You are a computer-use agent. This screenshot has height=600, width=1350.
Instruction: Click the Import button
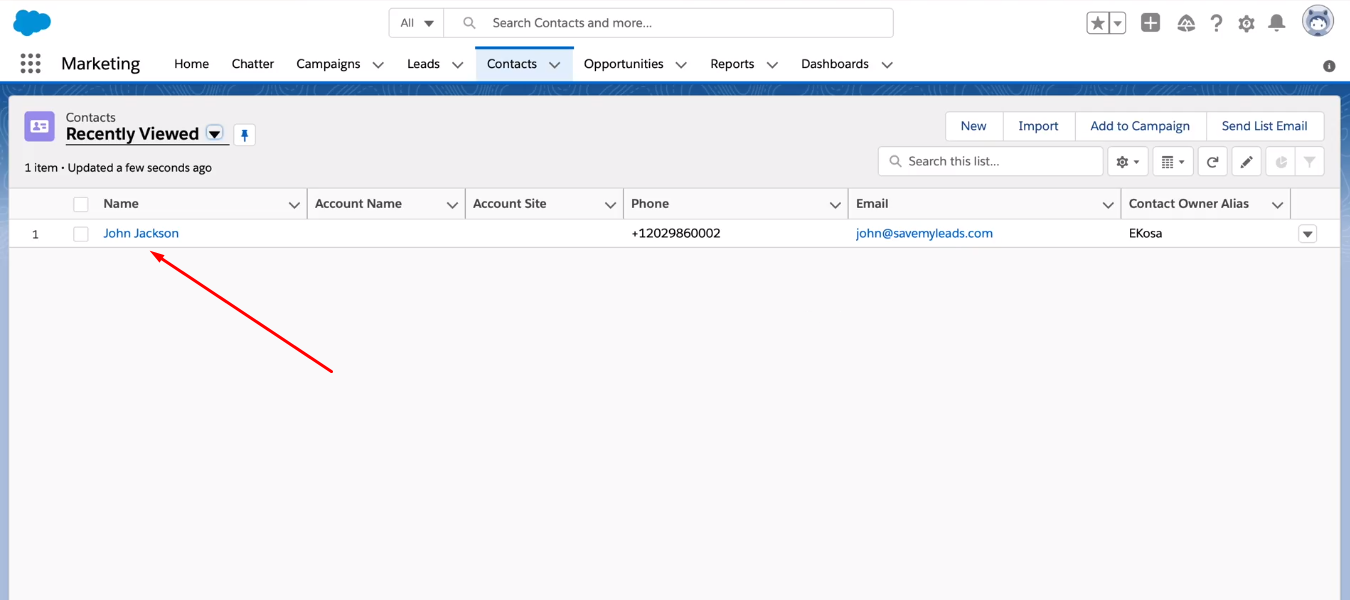pos(1038,126)
